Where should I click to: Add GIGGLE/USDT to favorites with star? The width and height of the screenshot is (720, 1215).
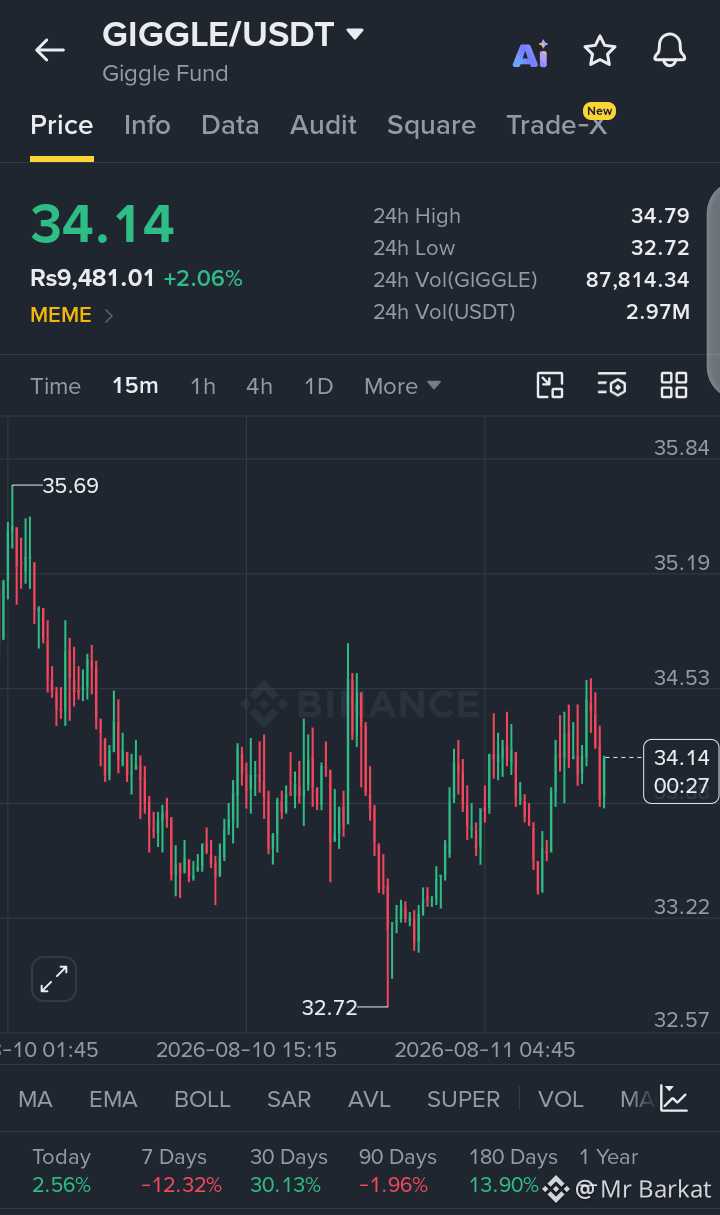(x=600, y=50)
